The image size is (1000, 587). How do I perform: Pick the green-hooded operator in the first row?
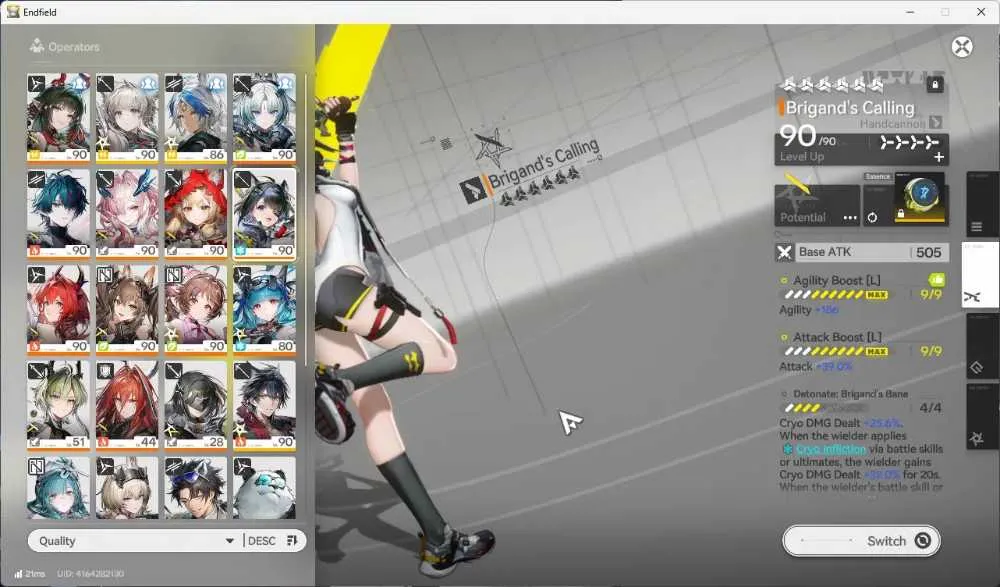click(x=58, y=117)
